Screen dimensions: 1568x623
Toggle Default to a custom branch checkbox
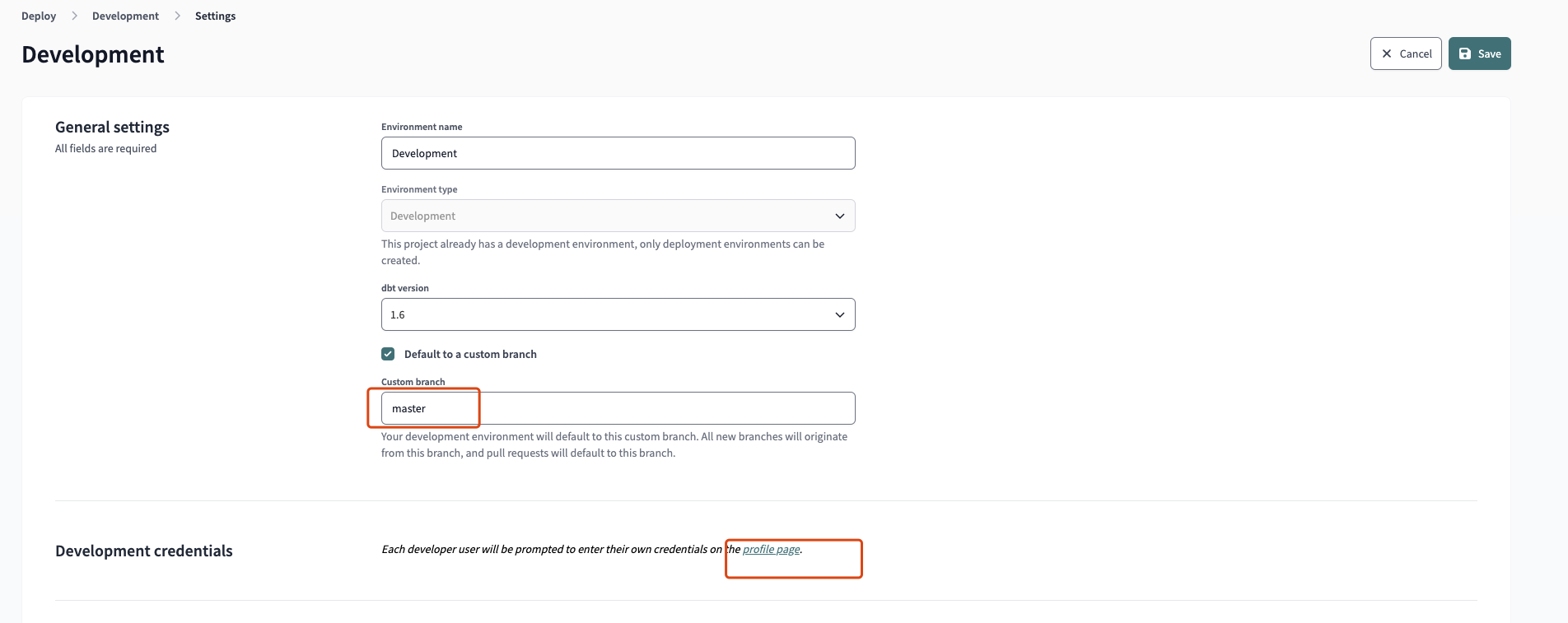click(388, 354)
